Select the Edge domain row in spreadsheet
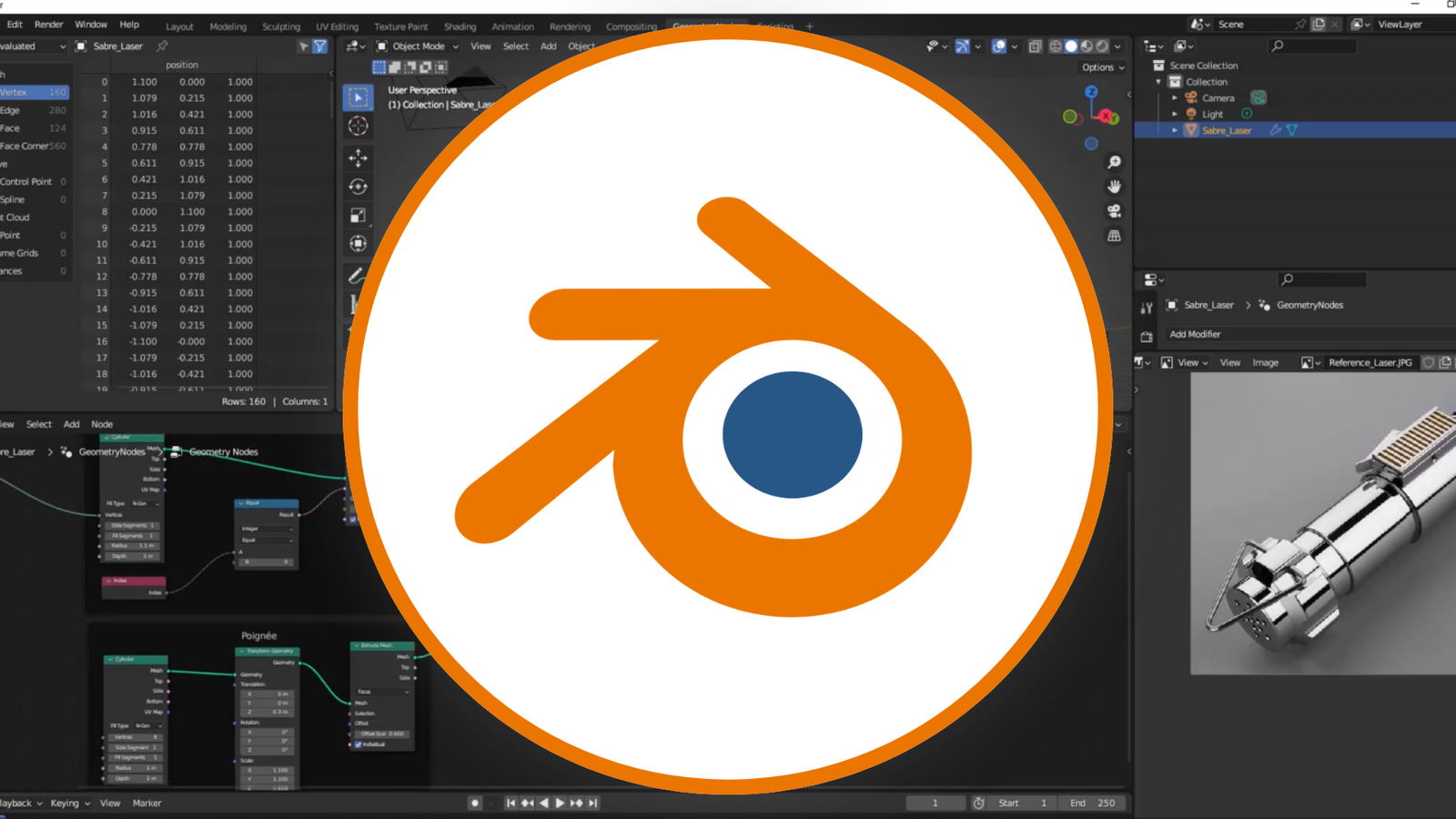This screenshot has width=1456, height=819. (x=34, y=110)
